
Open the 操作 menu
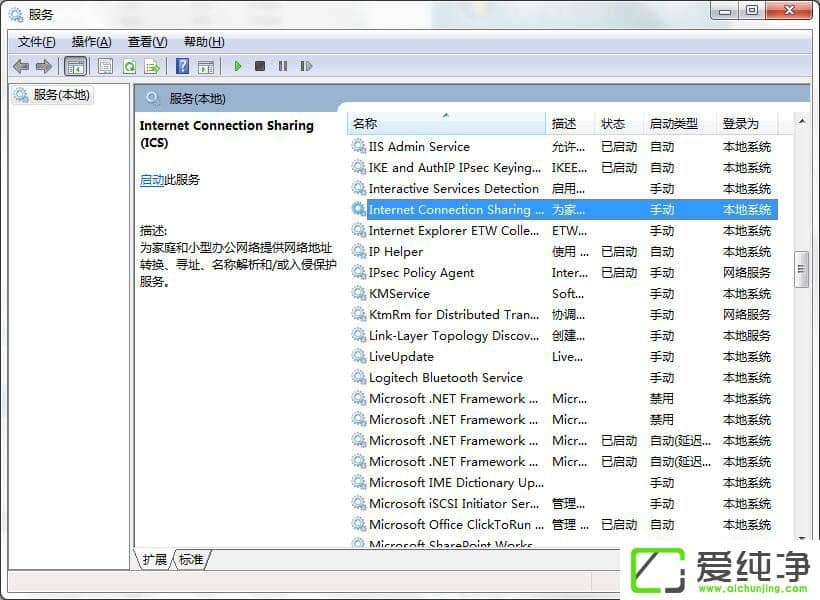pos(91,41)
